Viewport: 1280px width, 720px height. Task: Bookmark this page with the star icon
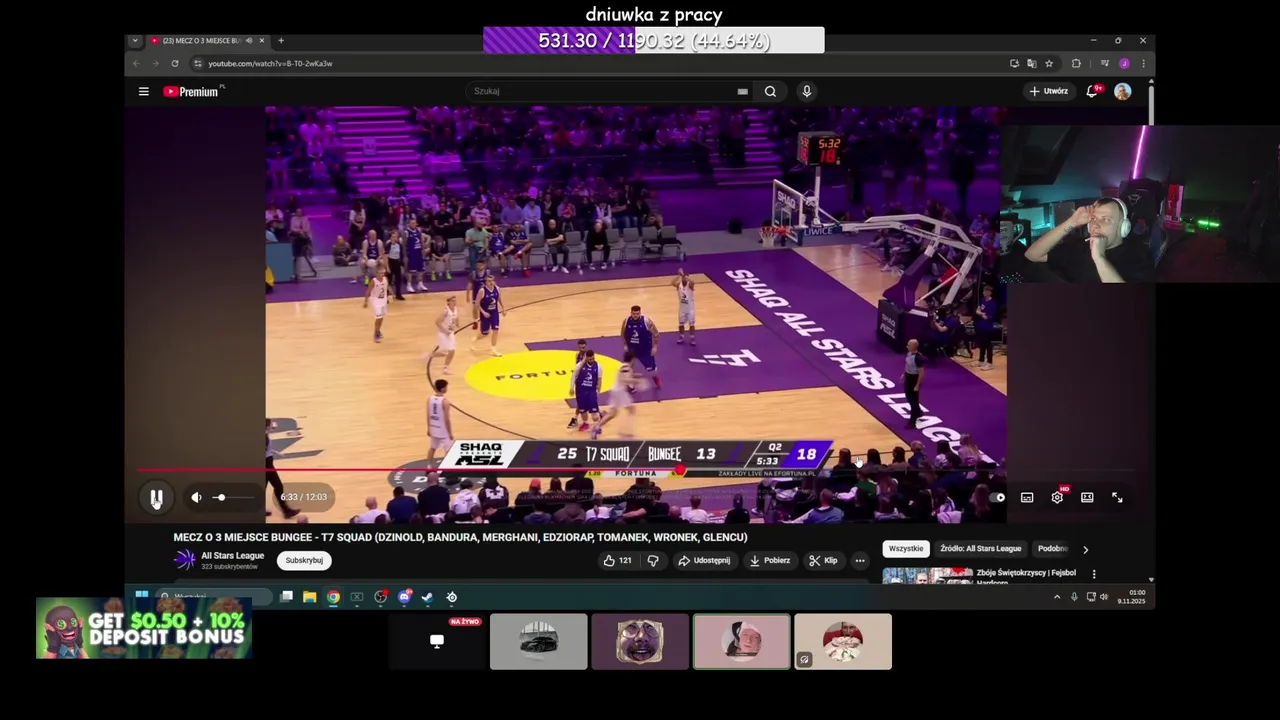[x=1049, y=63]
